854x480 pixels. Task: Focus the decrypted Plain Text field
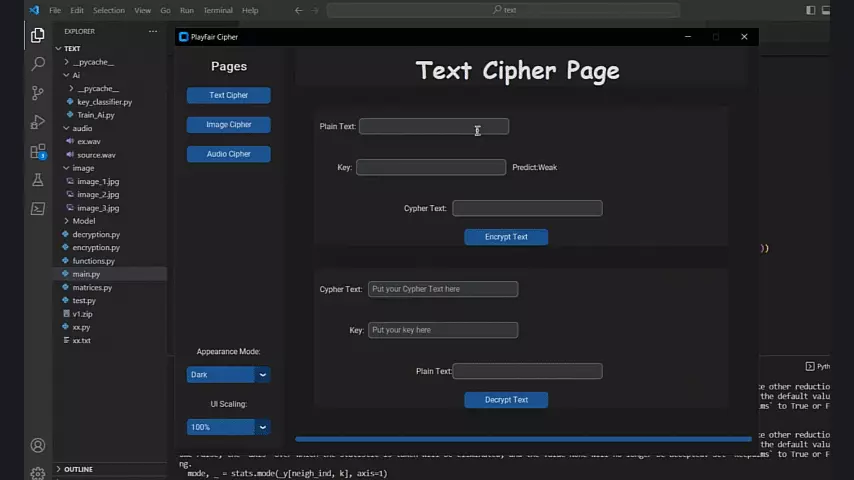[x=527, y=371]
